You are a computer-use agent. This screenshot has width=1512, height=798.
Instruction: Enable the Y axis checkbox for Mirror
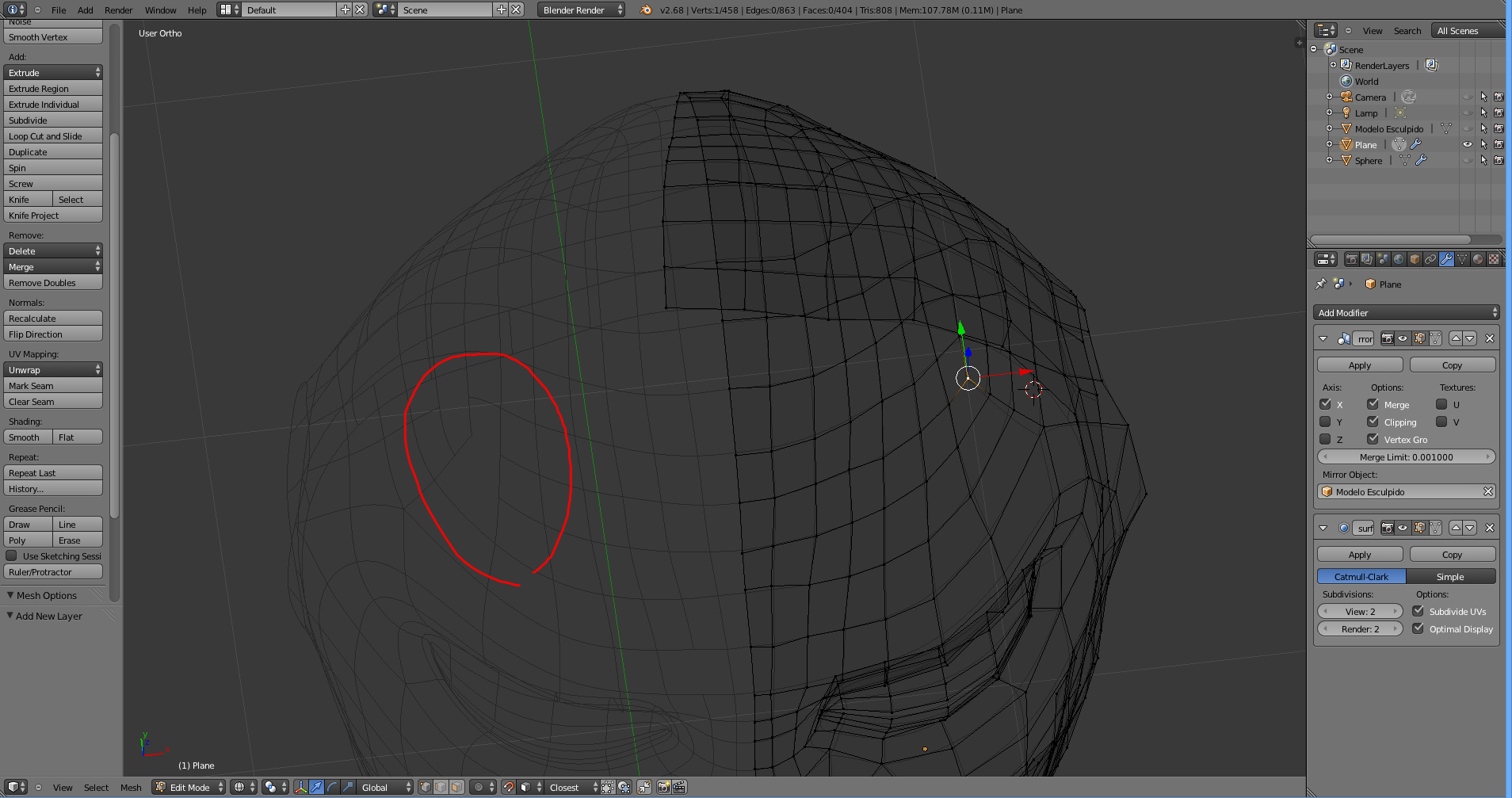(1325, 422)
